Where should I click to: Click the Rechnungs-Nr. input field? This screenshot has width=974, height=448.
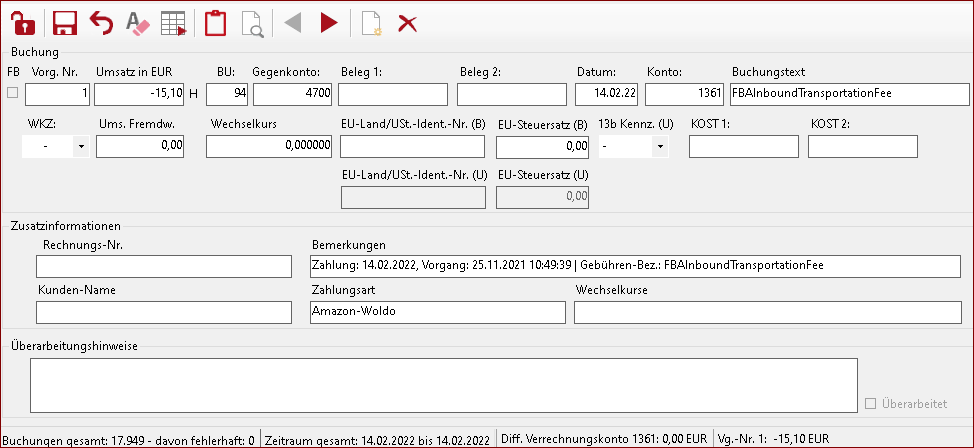(x=164, y=266)
